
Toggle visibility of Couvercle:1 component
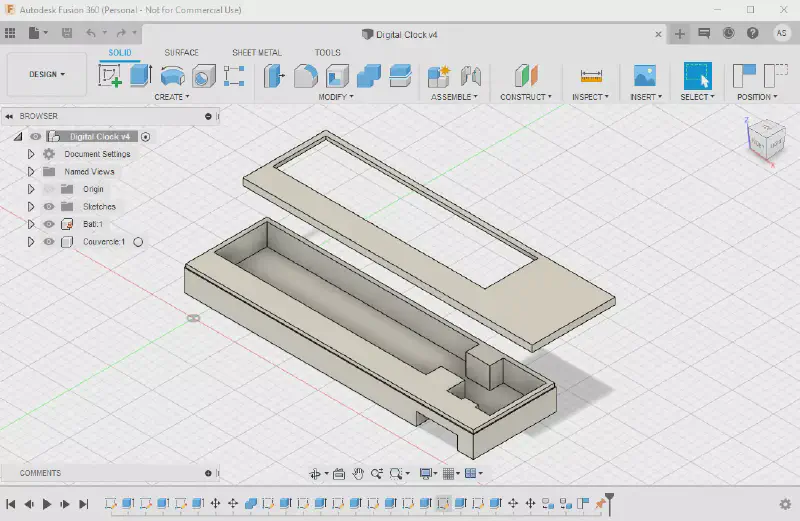[48, 242]
